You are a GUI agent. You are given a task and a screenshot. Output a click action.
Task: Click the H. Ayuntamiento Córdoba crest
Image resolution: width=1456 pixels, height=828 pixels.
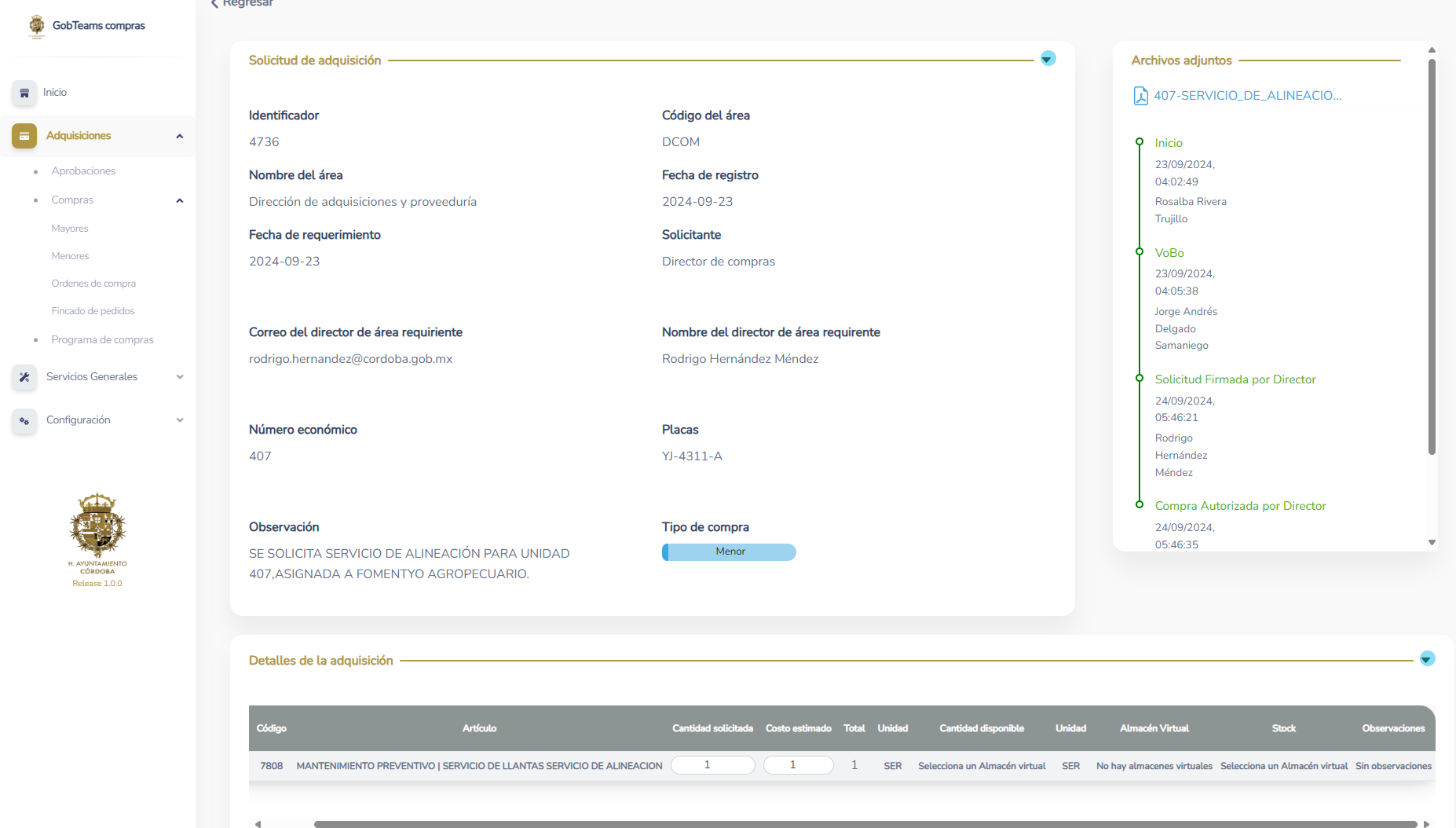97,525
